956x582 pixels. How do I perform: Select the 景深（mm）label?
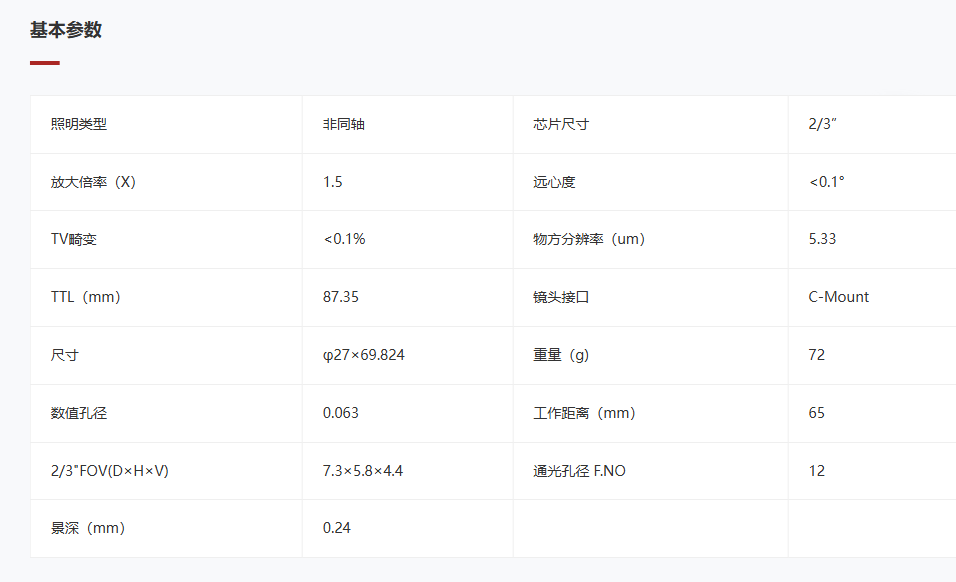[x=88, y=528]
